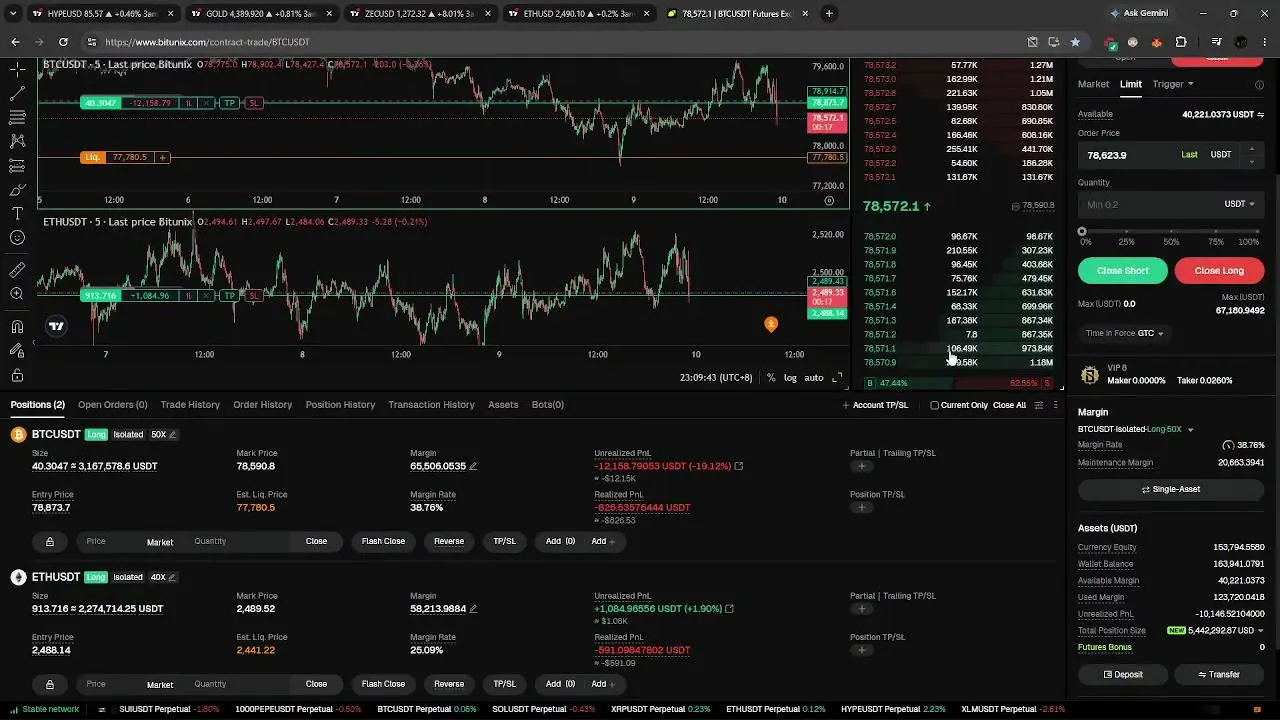
Task: Expand Total Position Size currency dropdown
Action: (x=1259, y=631)
